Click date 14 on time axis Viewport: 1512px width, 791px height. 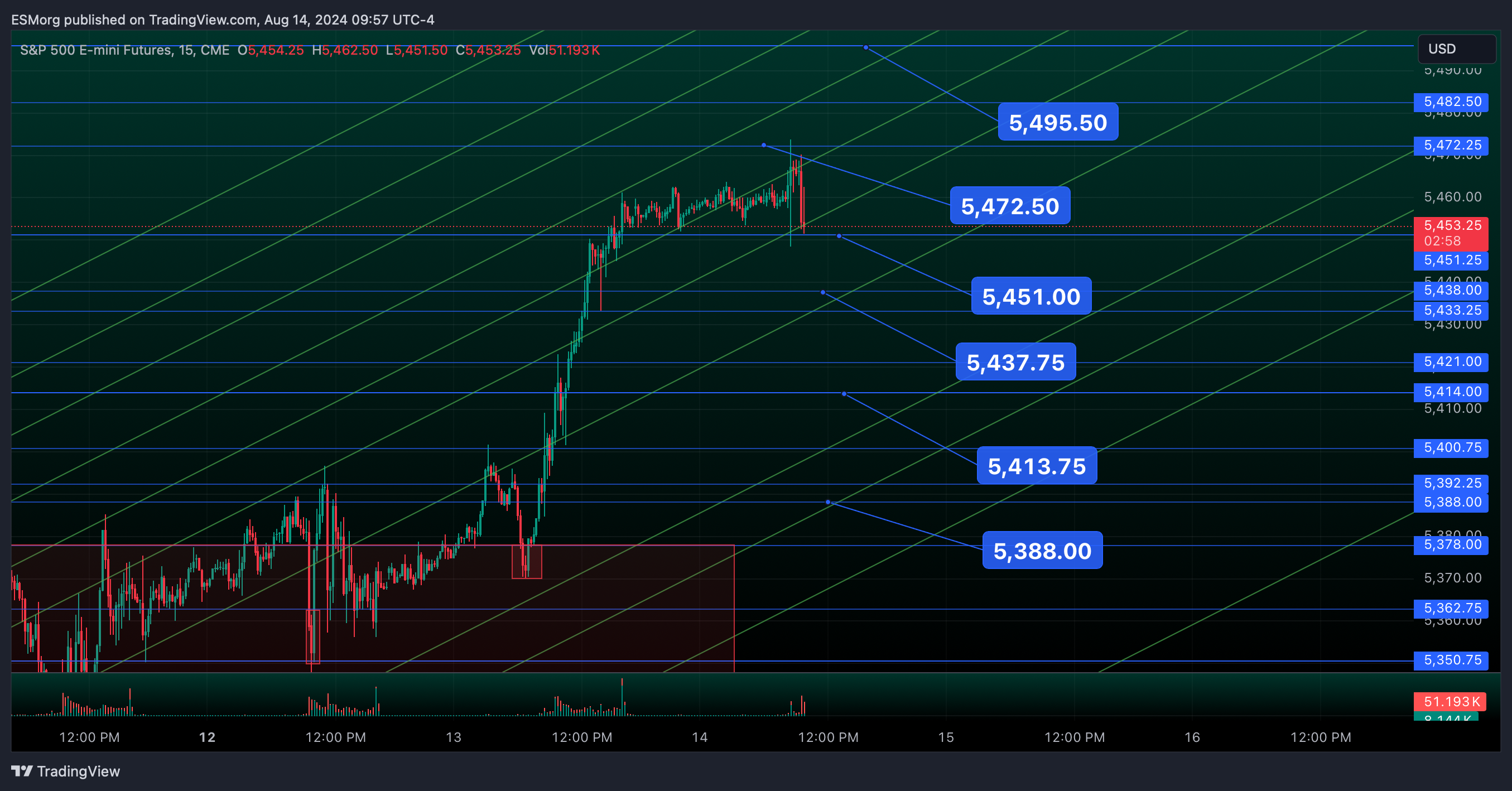point(700,737)
